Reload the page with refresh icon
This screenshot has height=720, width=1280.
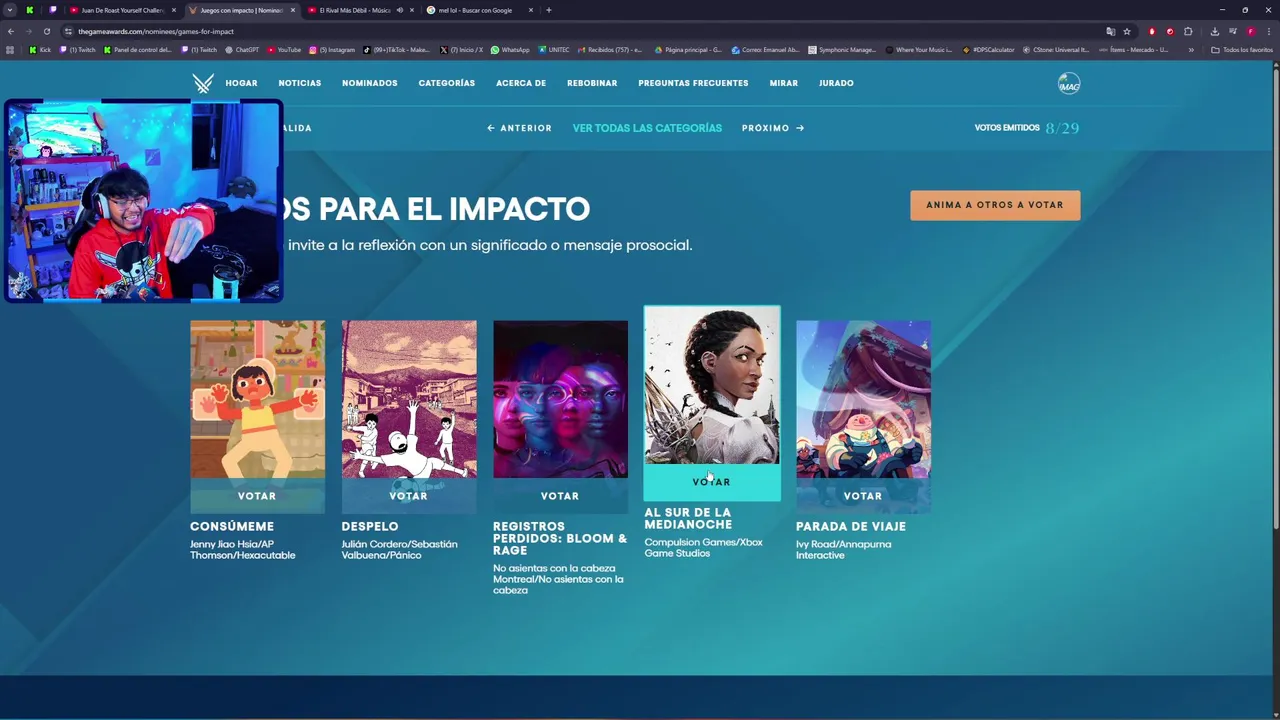46,31
